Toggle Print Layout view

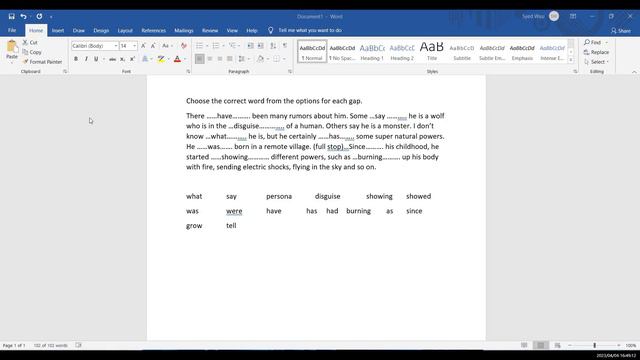coord(540,345)
